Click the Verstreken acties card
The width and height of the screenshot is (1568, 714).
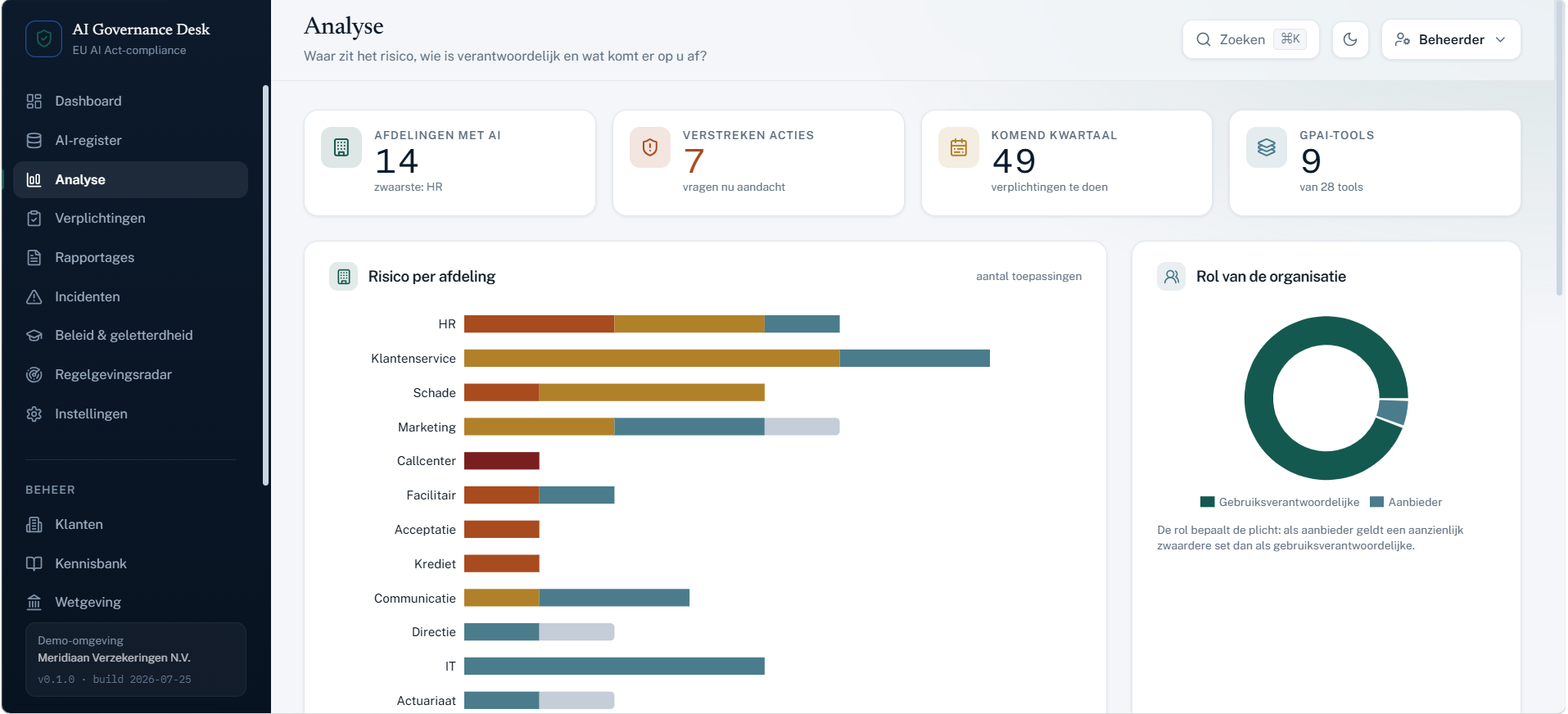click(x=758, y=163)
